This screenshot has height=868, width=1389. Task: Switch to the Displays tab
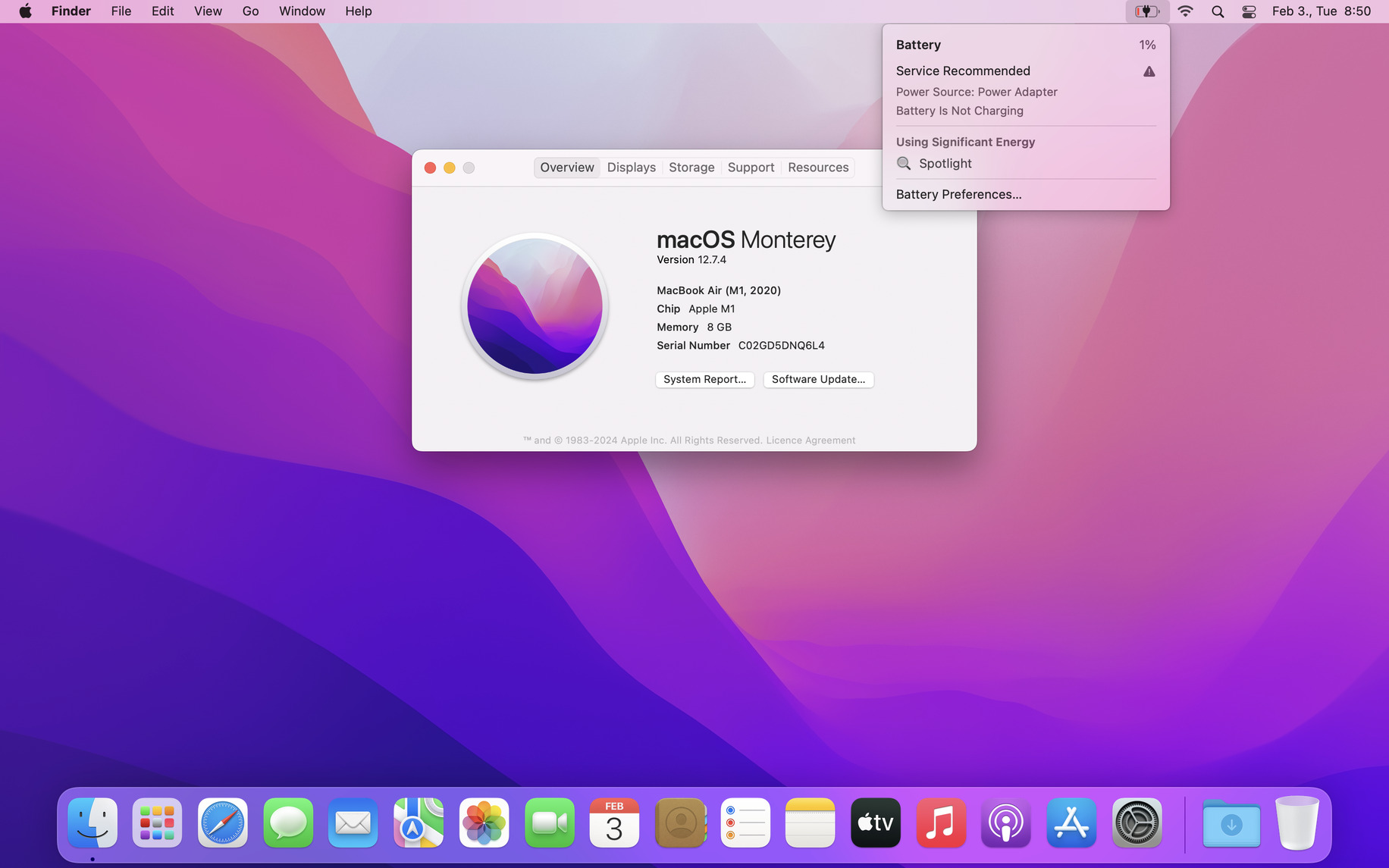click(x=632, y=168)
